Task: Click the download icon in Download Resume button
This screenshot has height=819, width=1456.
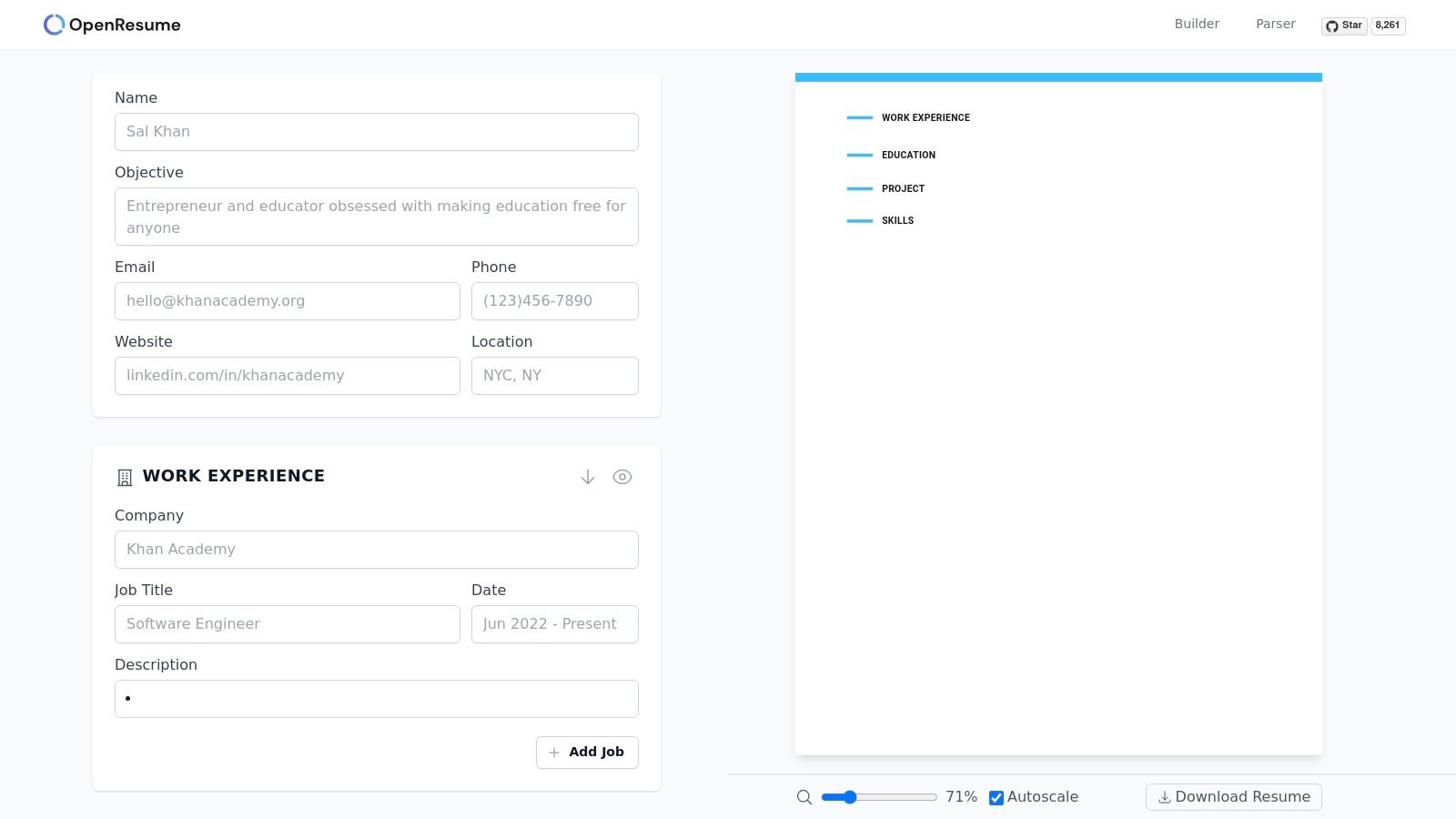Action: coord(1164,797)
